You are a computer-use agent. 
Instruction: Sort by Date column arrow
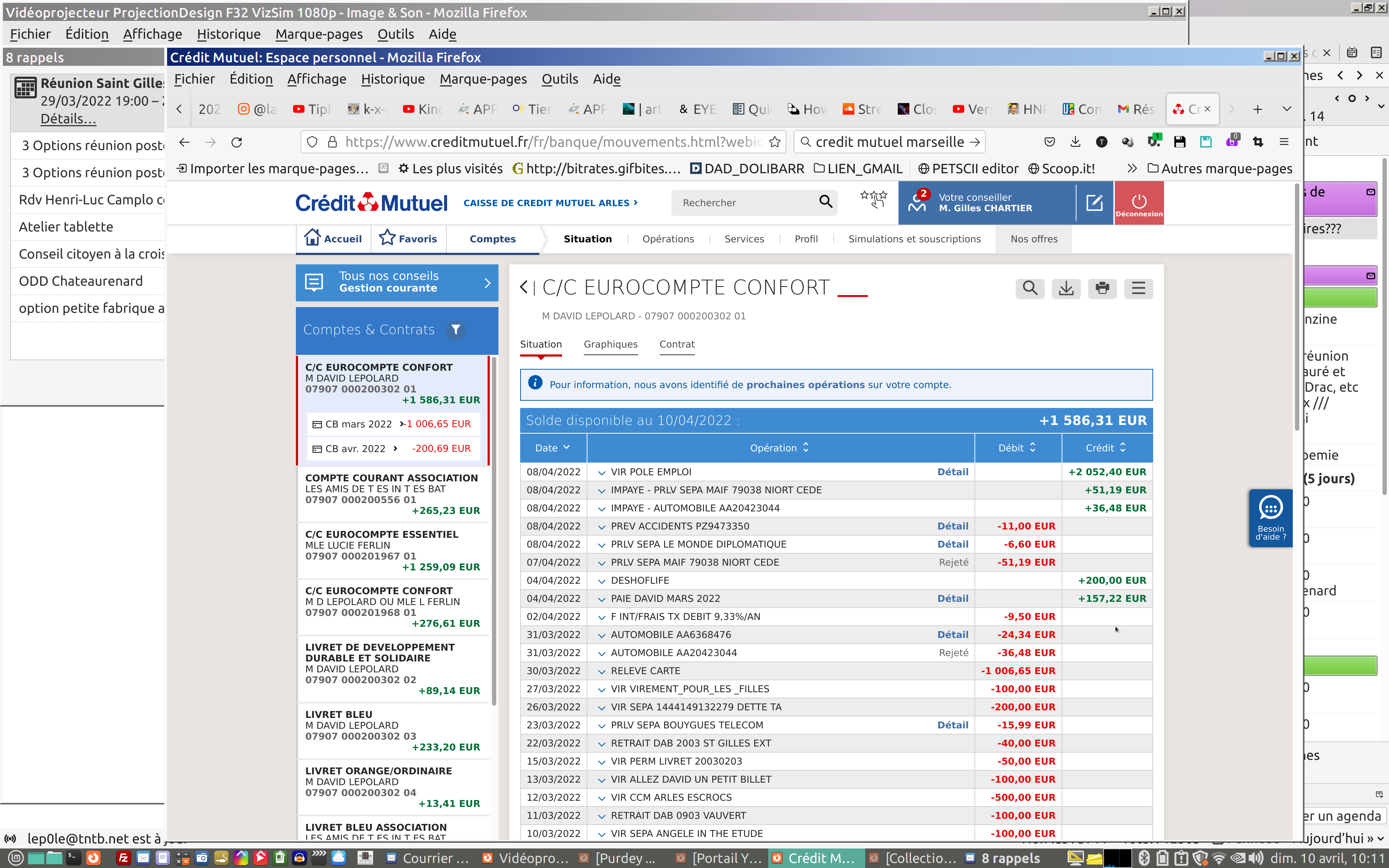(566, 448)
